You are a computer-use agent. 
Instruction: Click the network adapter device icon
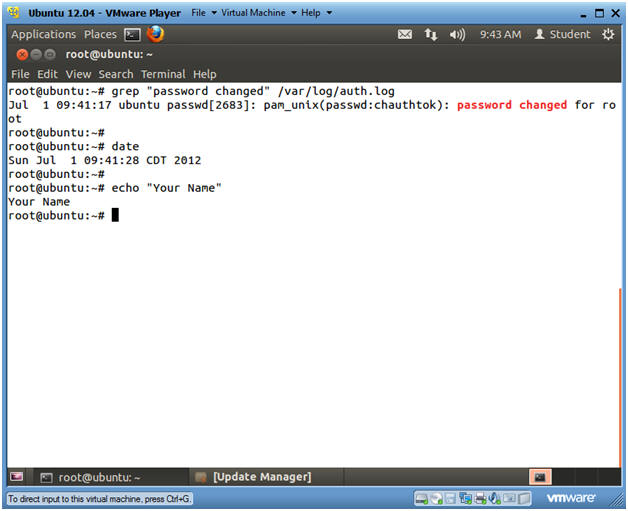465,499
